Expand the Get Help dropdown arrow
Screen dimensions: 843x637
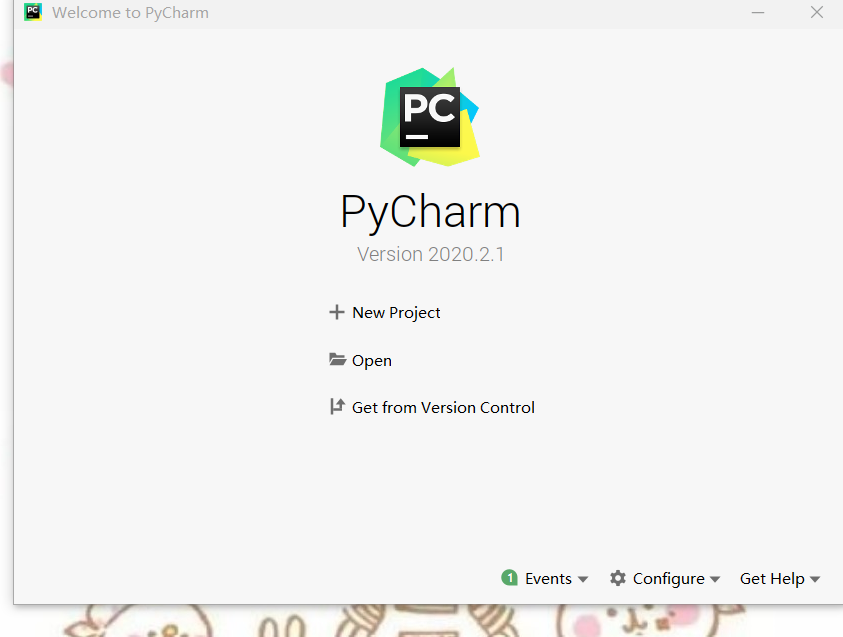pos(815,579)
